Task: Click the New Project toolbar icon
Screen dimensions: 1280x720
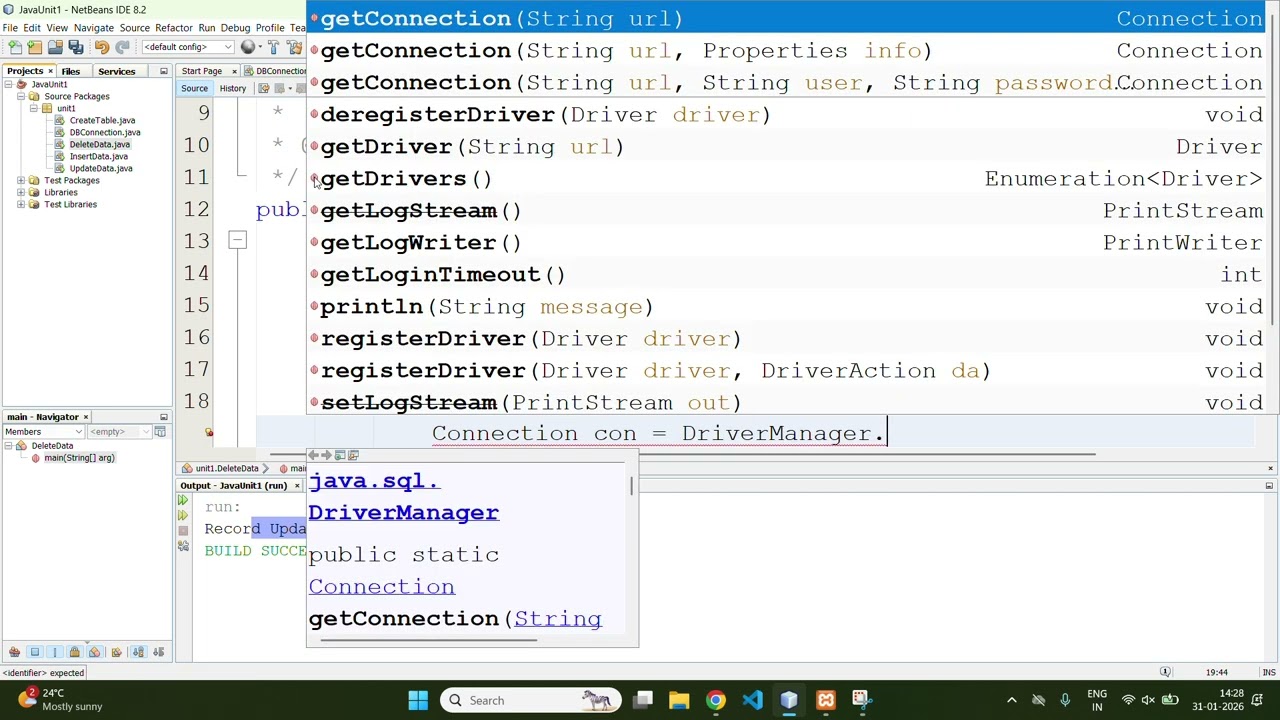Action: click(35, 47)
